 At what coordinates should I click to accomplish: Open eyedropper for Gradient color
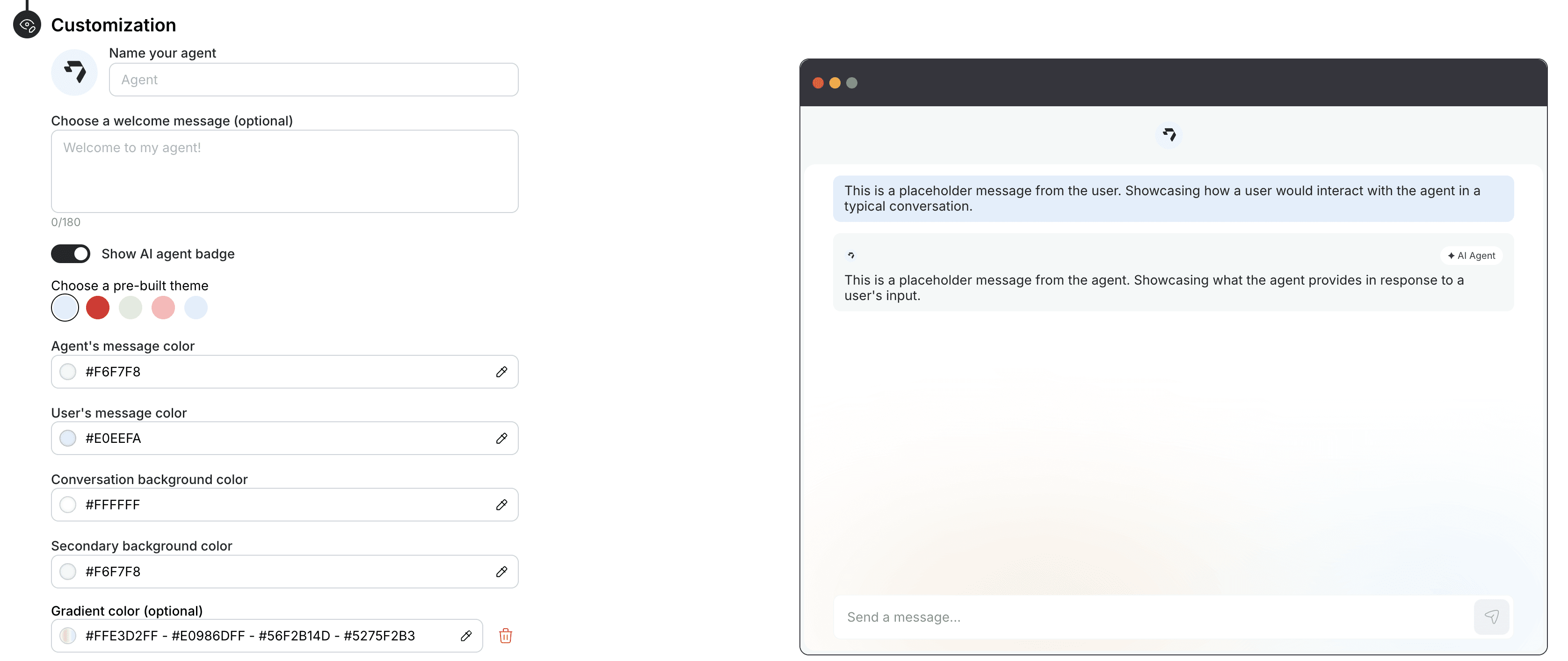[466, 635]
